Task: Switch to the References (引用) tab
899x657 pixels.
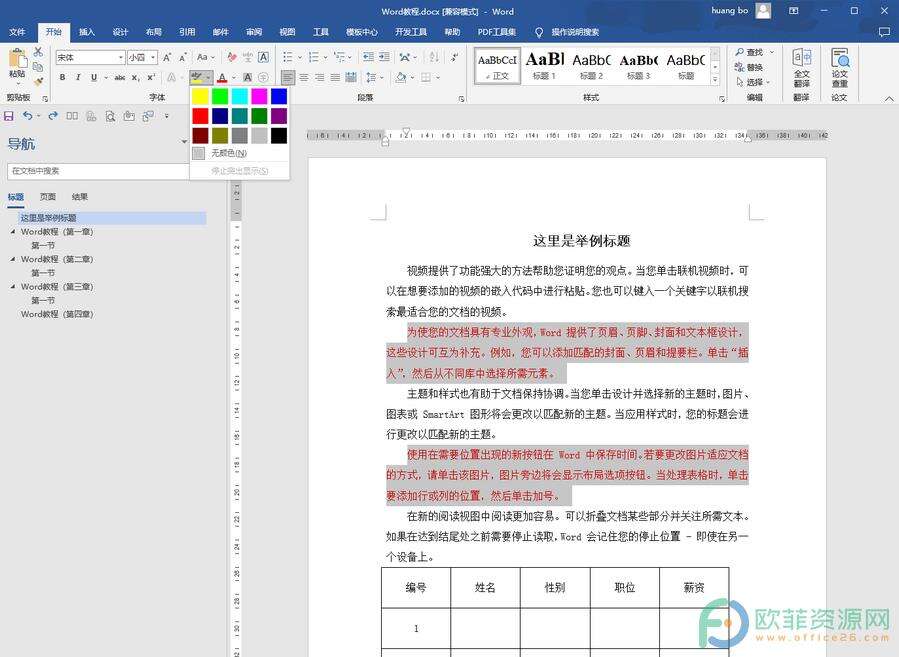Action: [187, 32]
